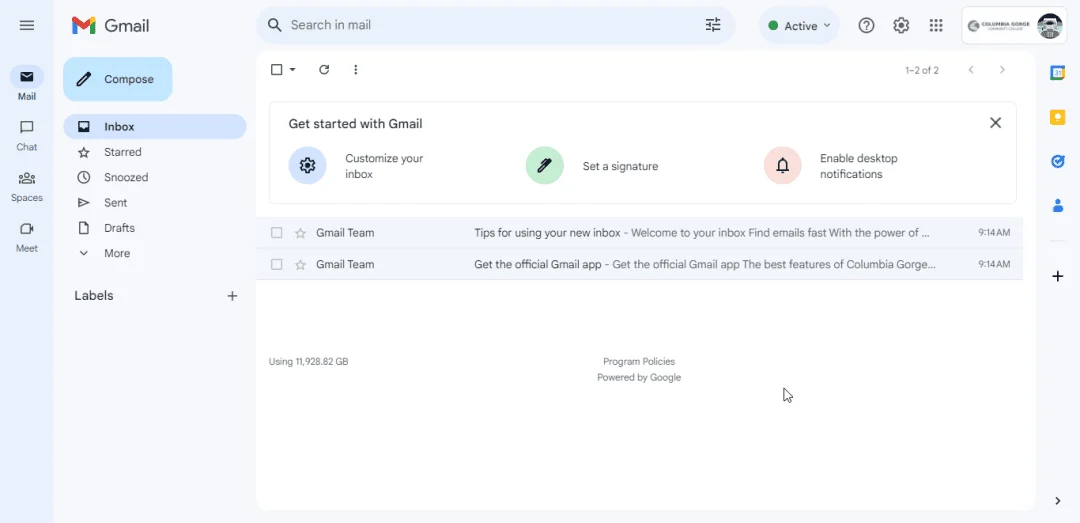The width and height of the screenshot is (1080, 523).
Task: Open the Settings gear icon
Action: [x=901, y=25]
